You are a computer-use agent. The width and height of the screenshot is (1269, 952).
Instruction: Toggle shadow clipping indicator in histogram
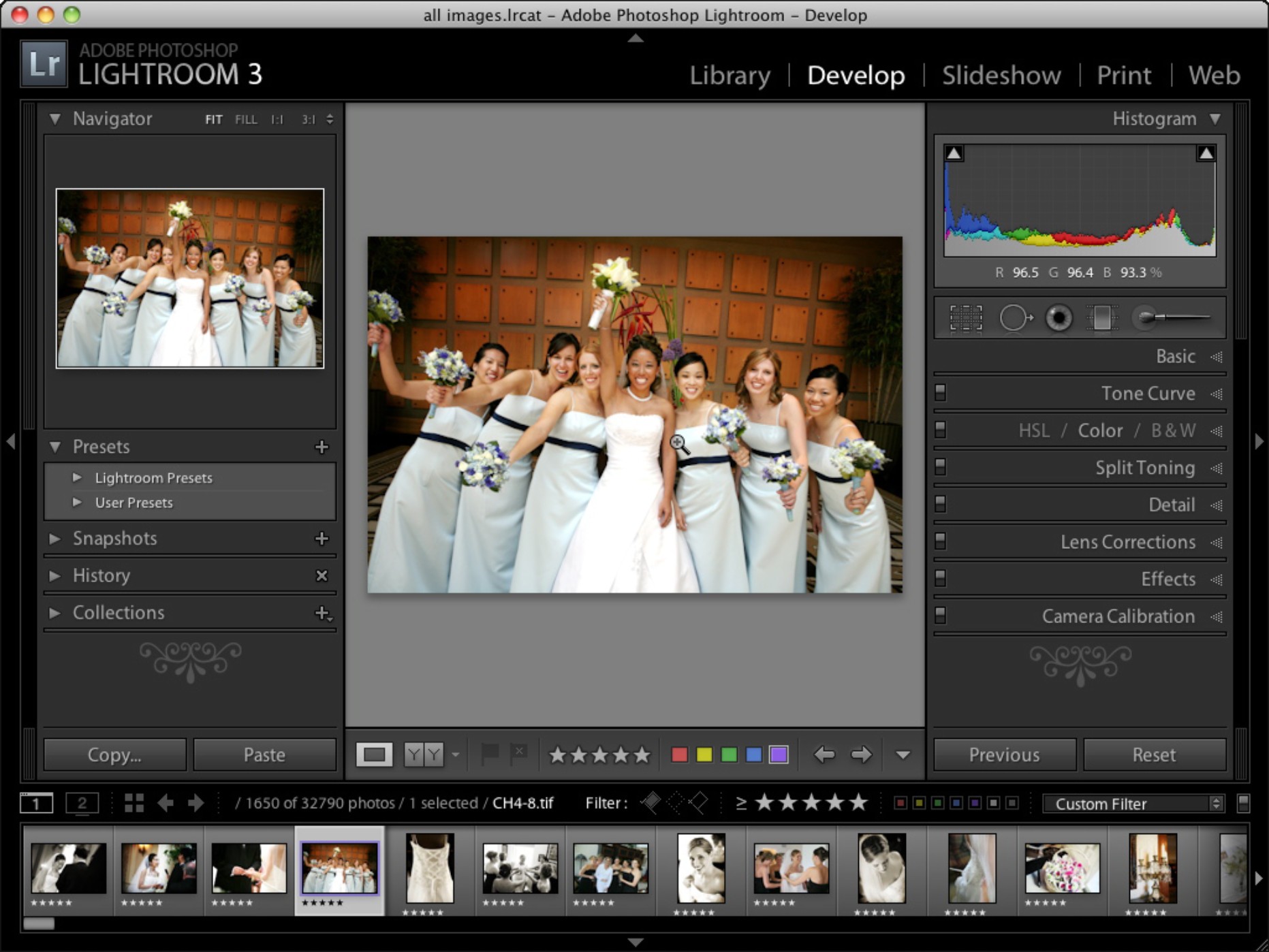[954, 153]
